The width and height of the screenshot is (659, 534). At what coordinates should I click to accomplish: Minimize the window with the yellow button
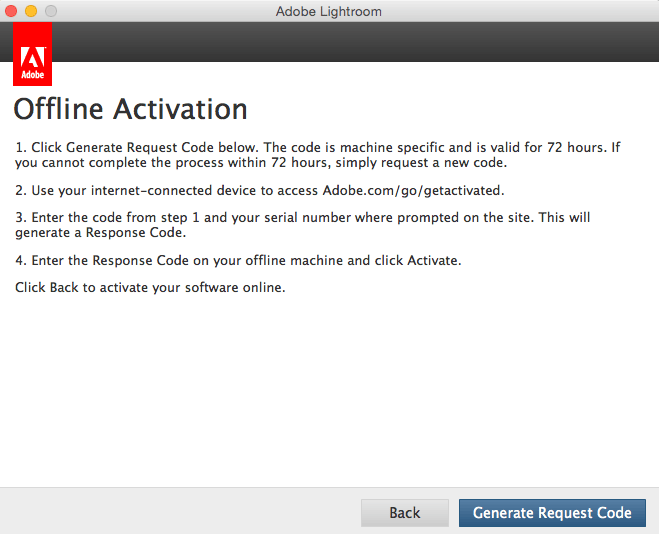[x=31, y=11]
